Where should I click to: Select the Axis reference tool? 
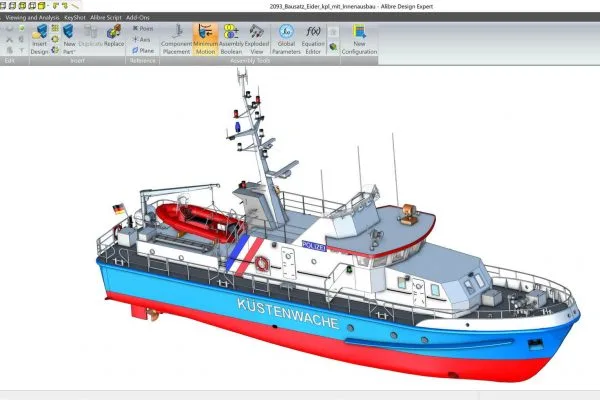point(142,39)
